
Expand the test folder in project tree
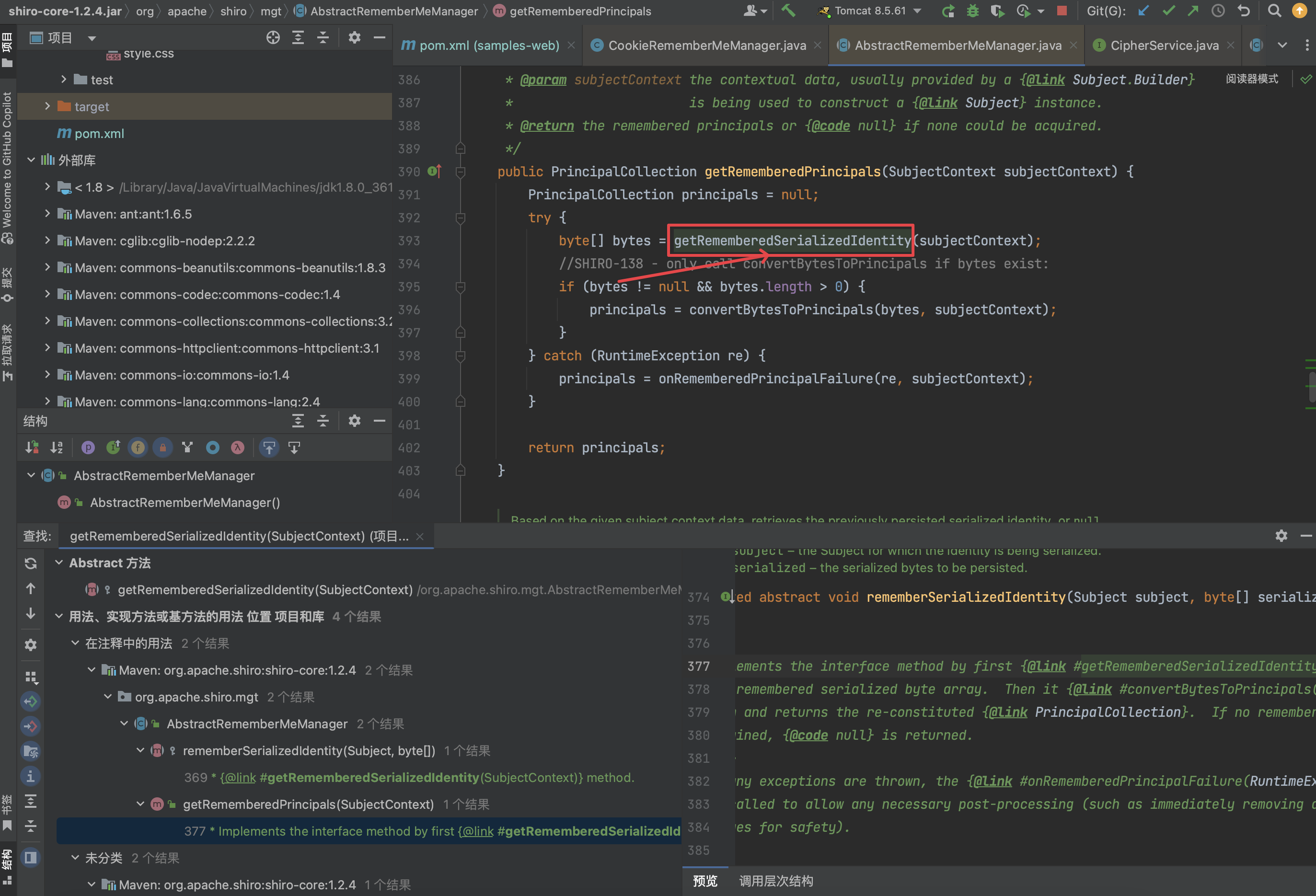coord(64,79)
